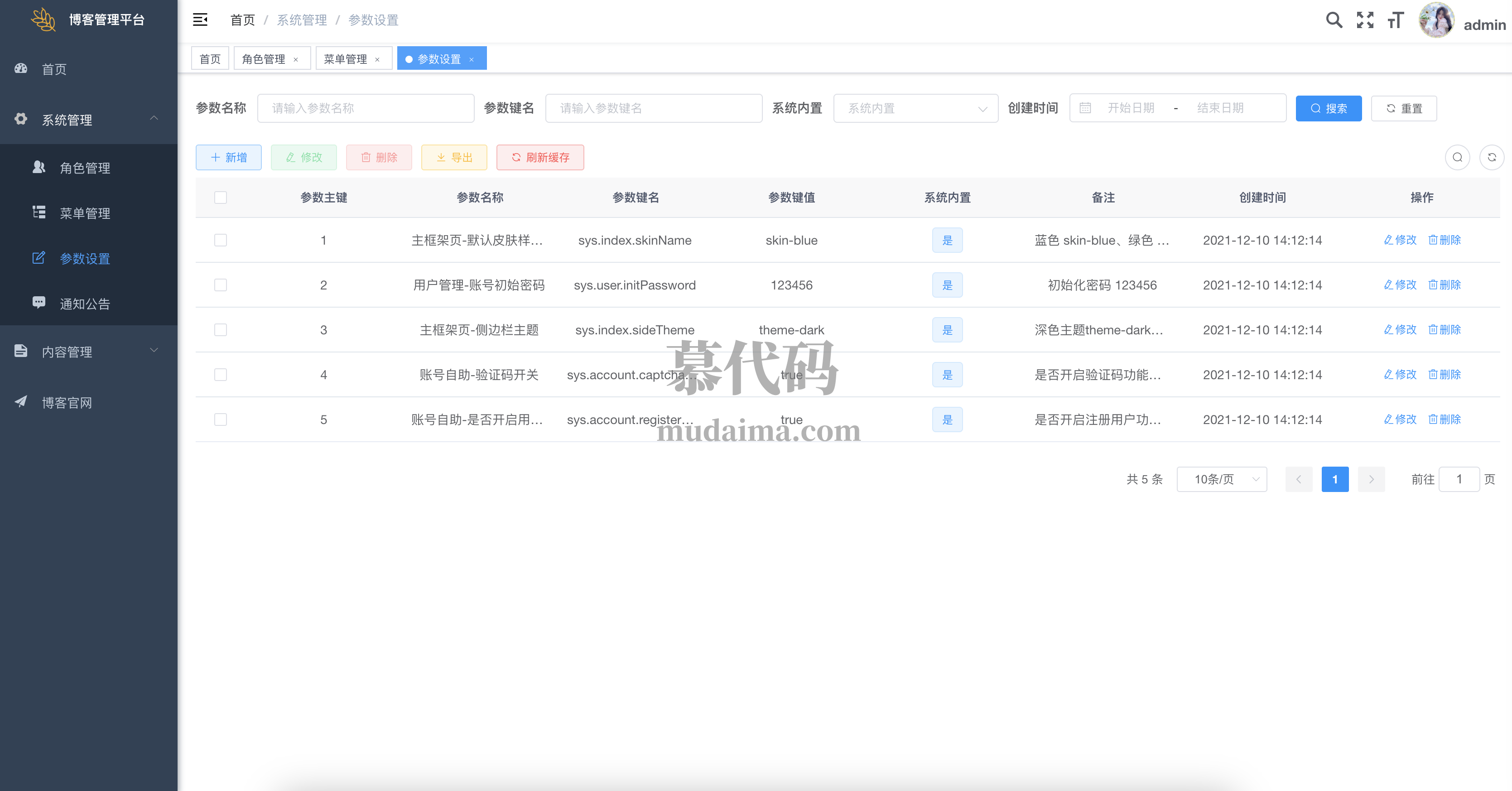The image size is (1512, 791).
Task: Refresh table with round refresh icon
Action: (x=1492, y=157)
